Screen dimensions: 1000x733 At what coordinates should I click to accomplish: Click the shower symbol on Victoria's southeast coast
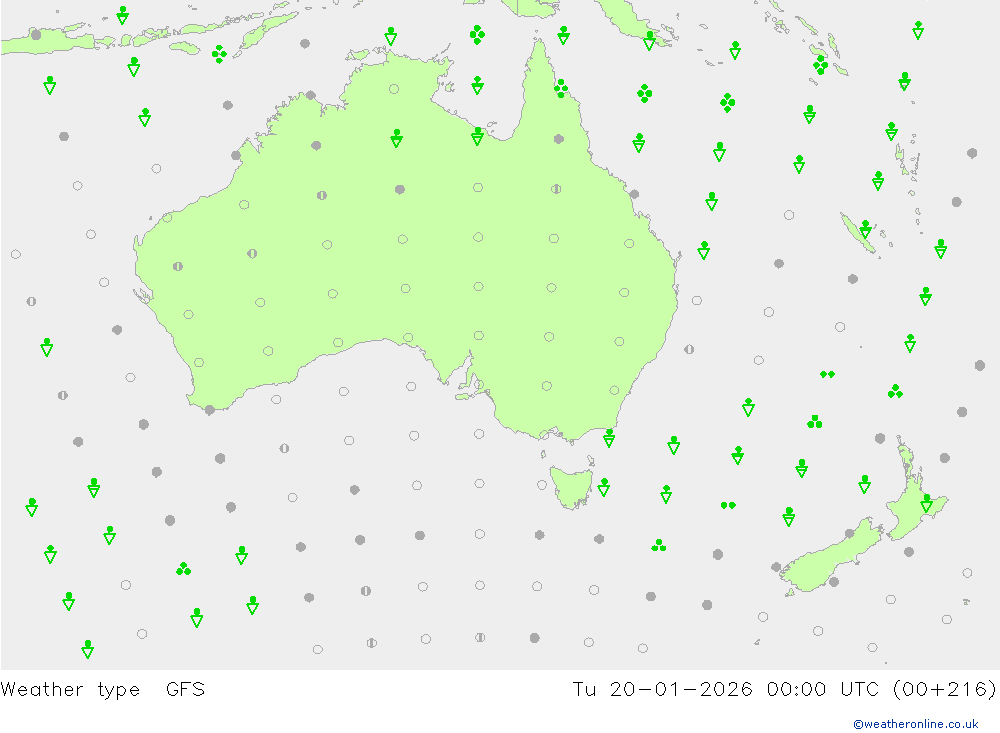click(609, 438)
